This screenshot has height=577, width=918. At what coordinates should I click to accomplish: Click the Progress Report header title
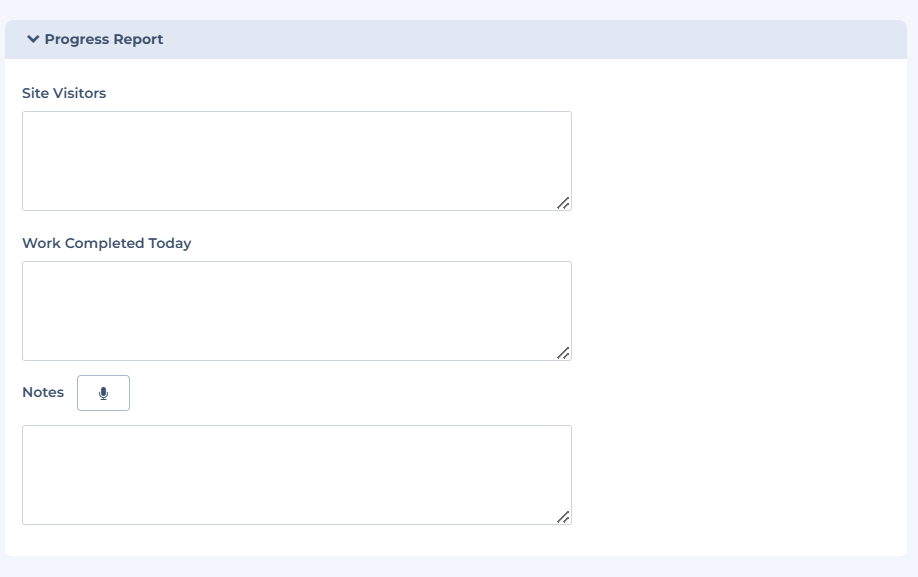click(x=104, y=40)
